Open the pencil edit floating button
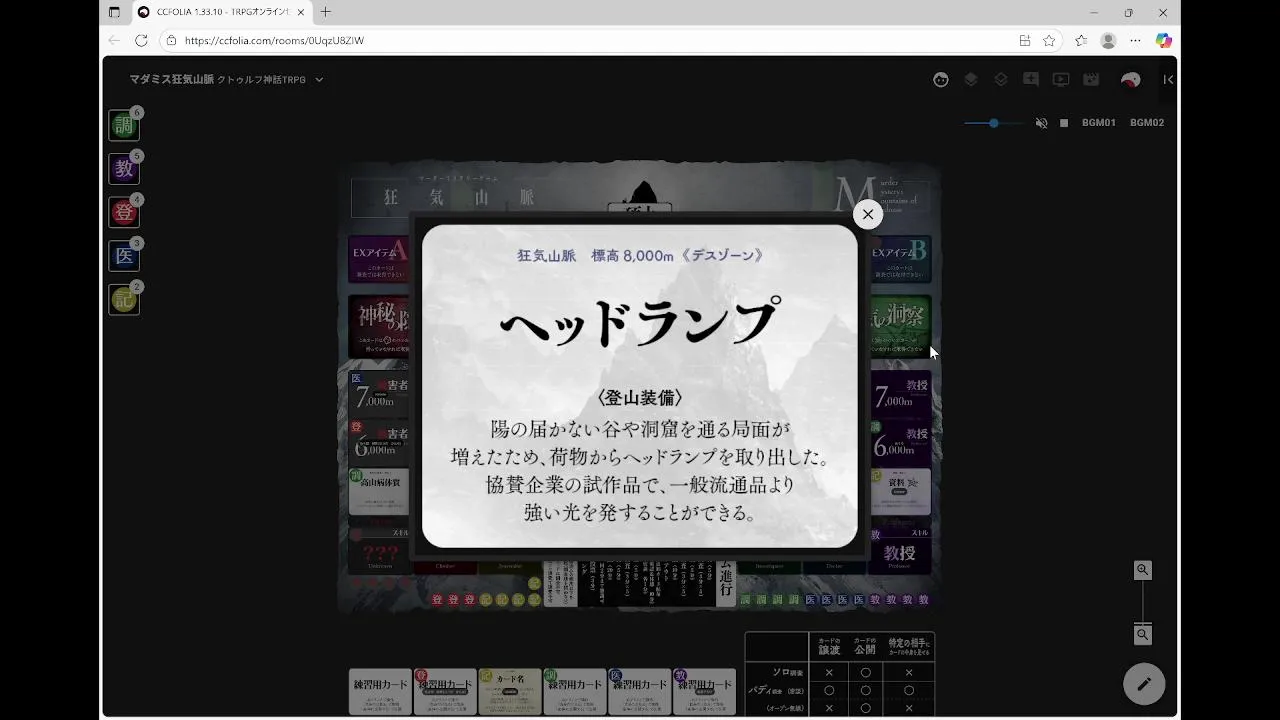This screenshot has width=1280, height=720. coord(1144,684)
